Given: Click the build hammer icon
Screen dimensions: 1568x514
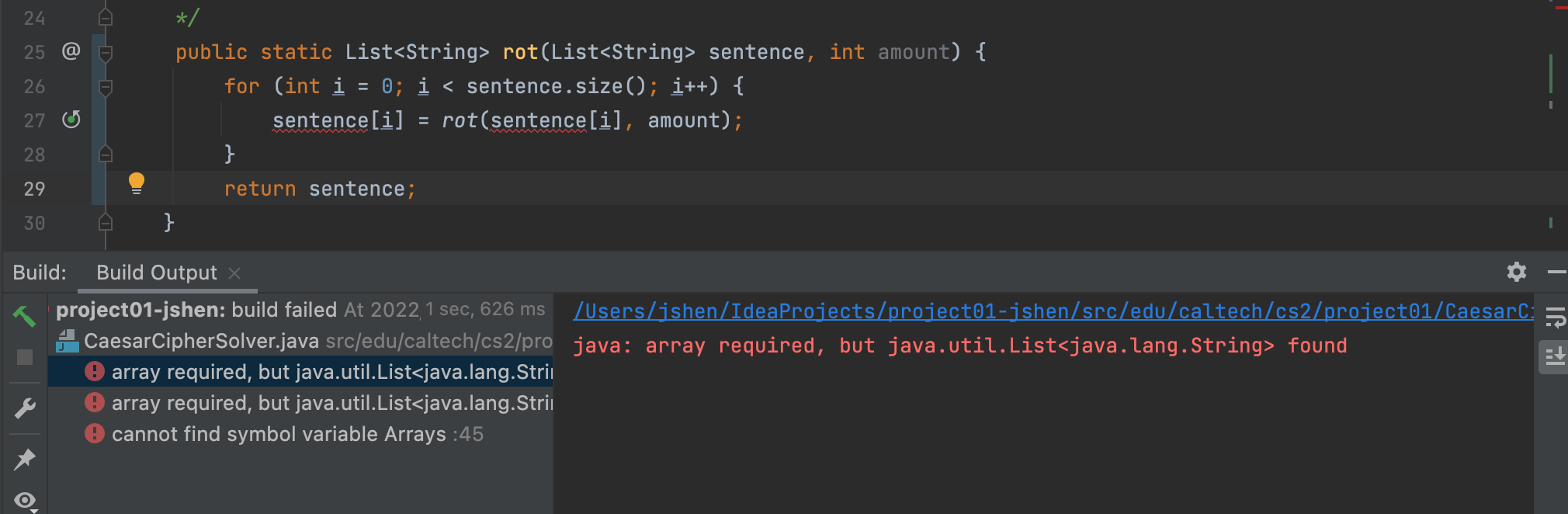Looking at the screenshot, I should tap(24, 316).
